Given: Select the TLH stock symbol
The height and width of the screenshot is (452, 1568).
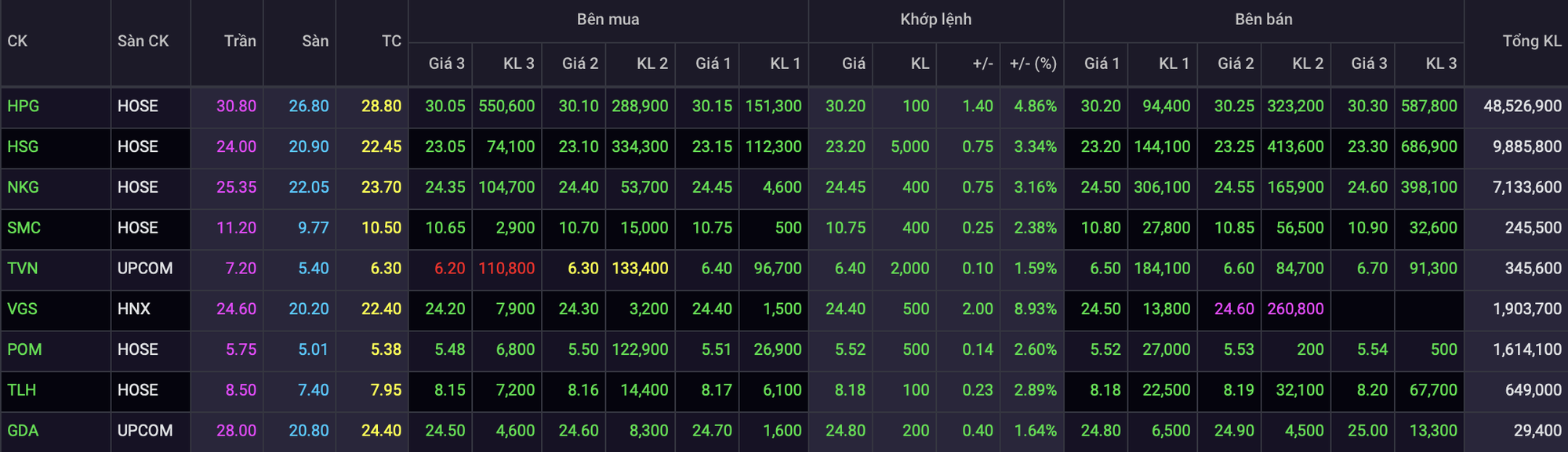Looking at the screenshot, I should pyautogui.click(x=21, y=390).
